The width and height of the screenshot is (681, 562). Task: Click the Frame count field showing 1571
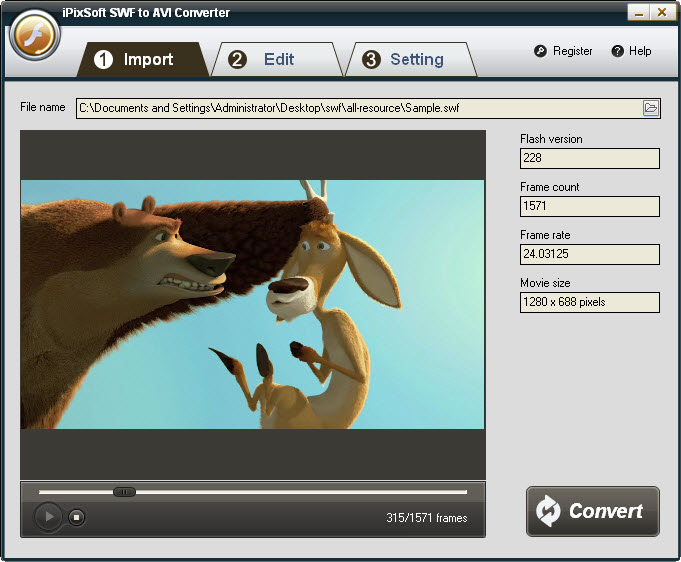tap(589, 206)
